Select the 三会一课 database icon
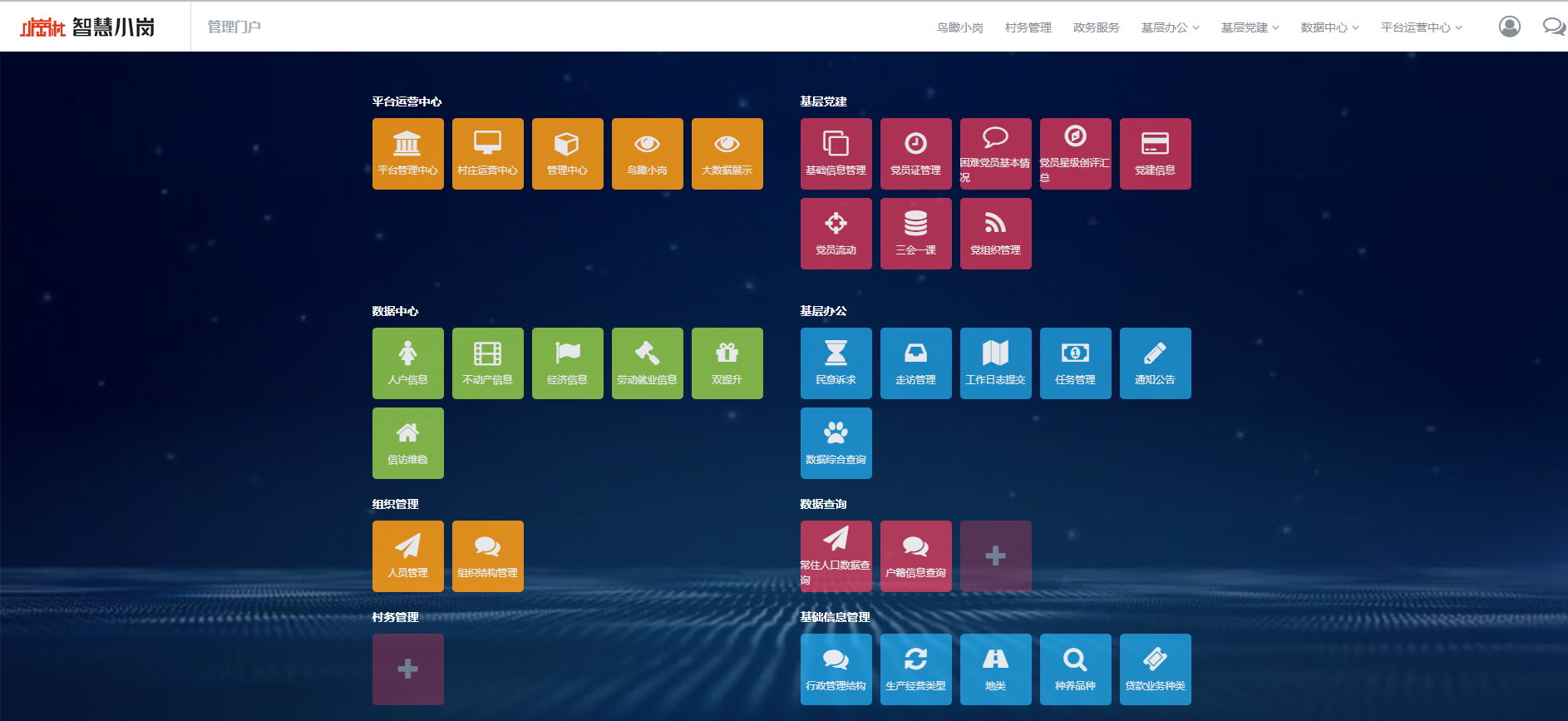 (915, 224)
